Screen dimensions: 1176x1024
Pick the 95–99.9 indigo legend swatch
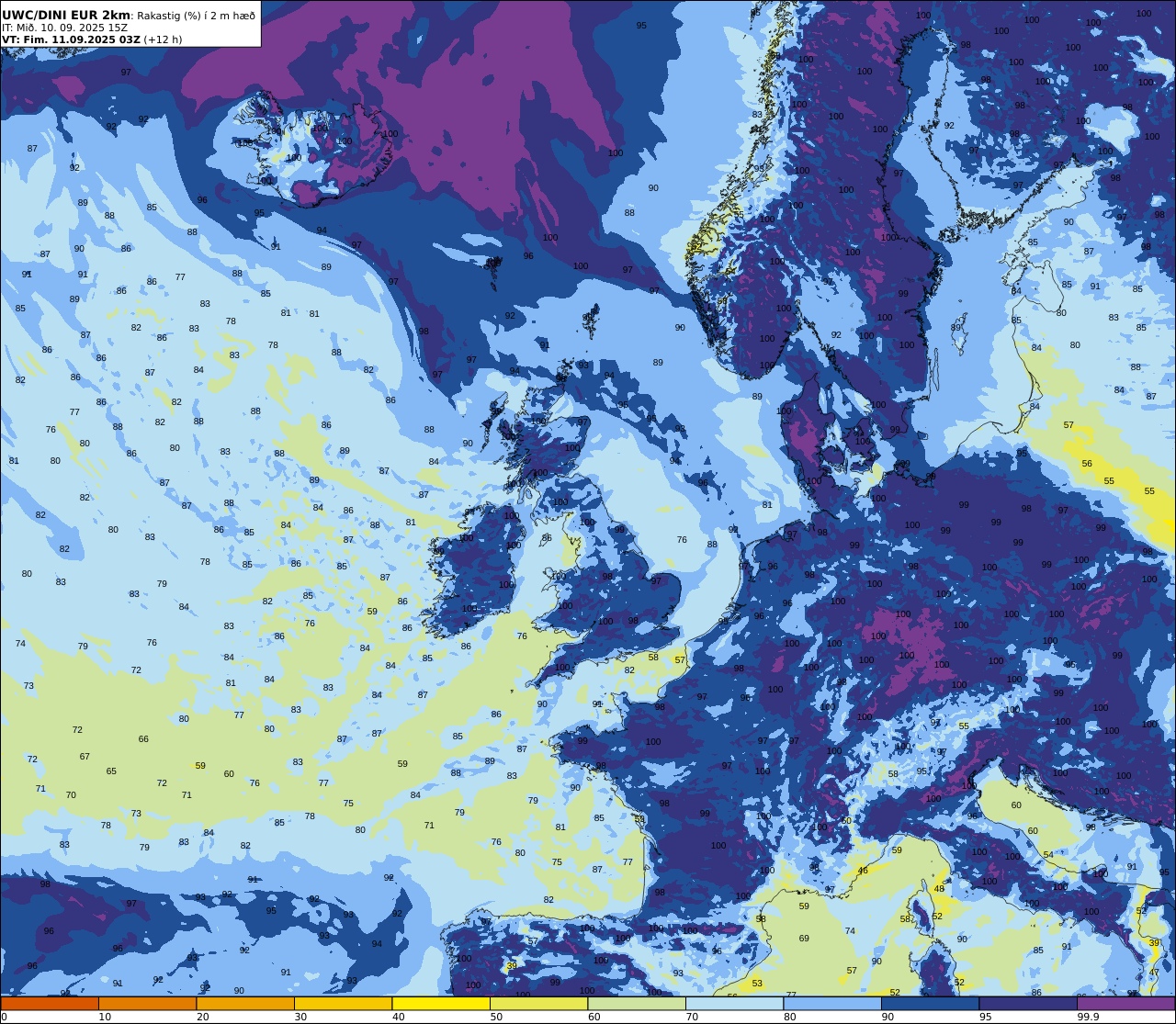click(x=1028, y=1003)
